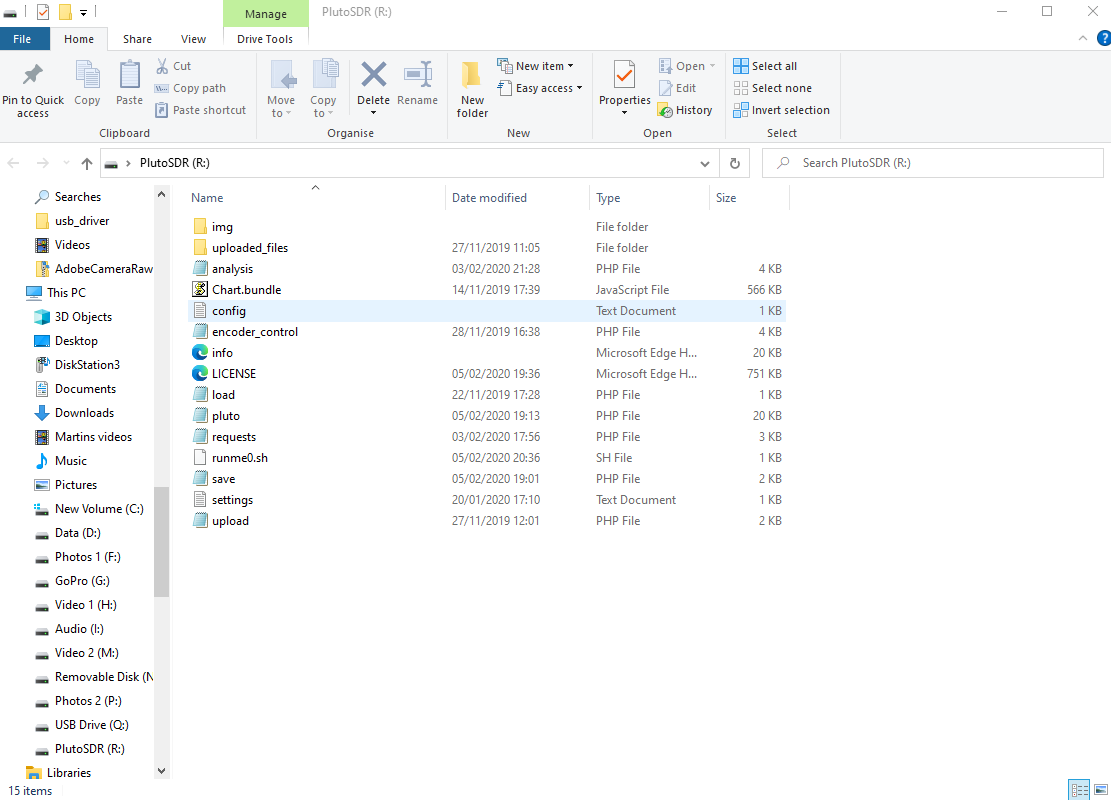Viewport: 1111px width, 800px height.
Task: Click the Open ribbon button
Action: pyautogui.click(x=687, y=66)
